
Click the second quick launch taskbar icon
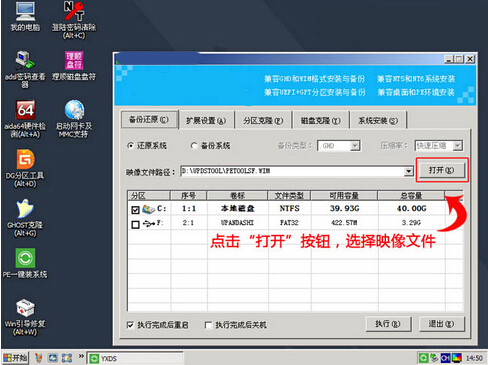pos(53,358)
